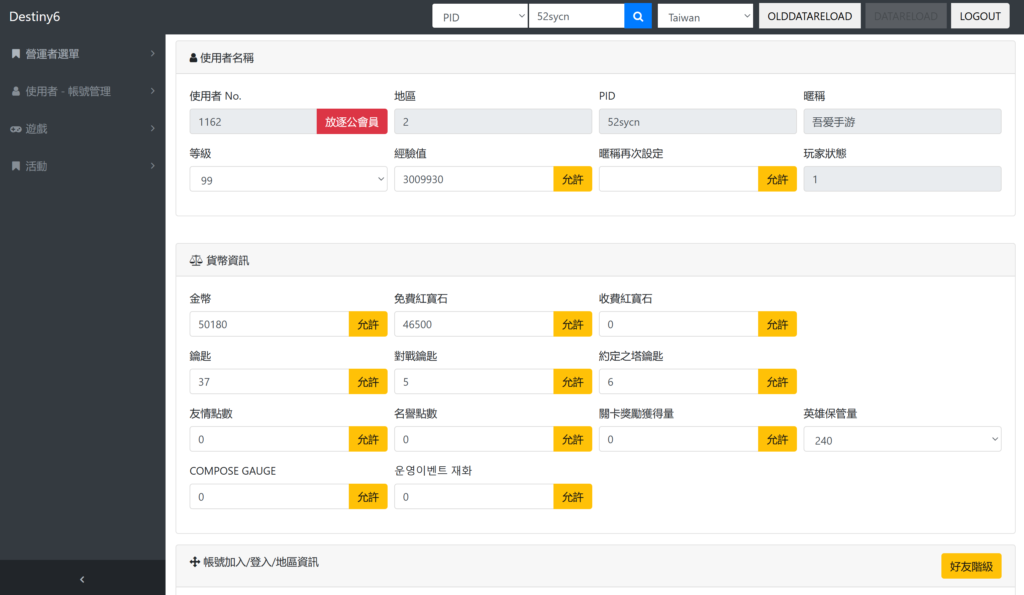
Task: Click 允許 next to 關卡獎勵獲得量 field
Action: (776, 439)
